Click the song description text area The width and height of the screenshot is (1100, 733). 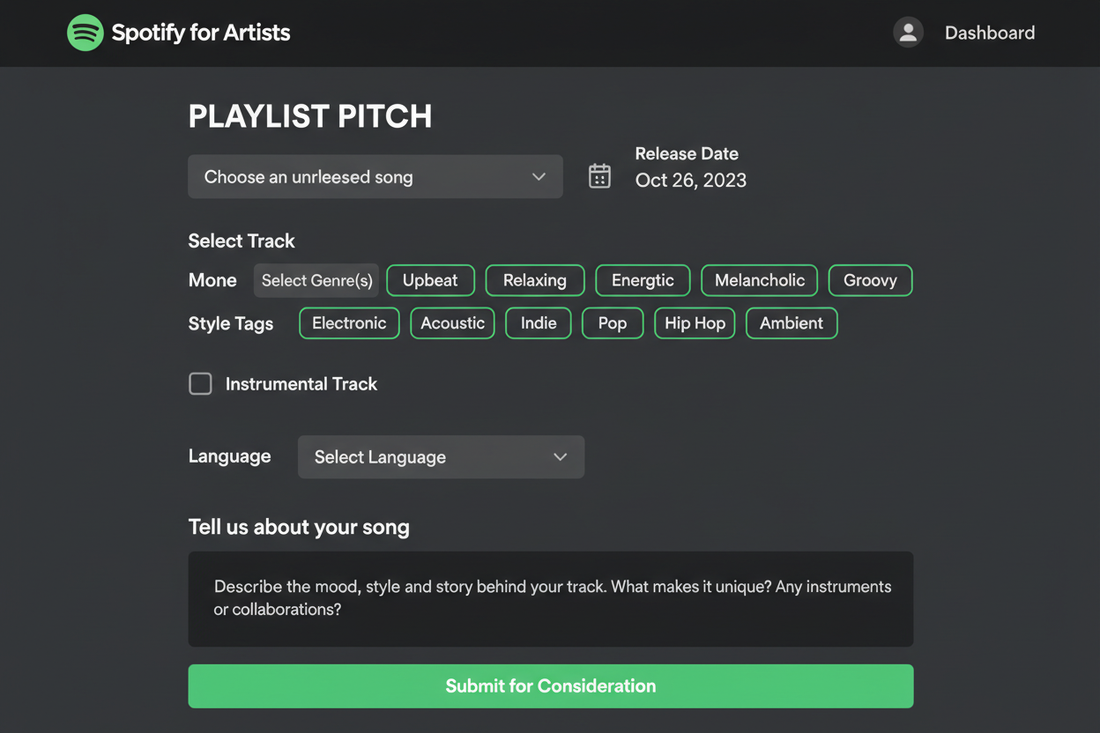[550, 597]
